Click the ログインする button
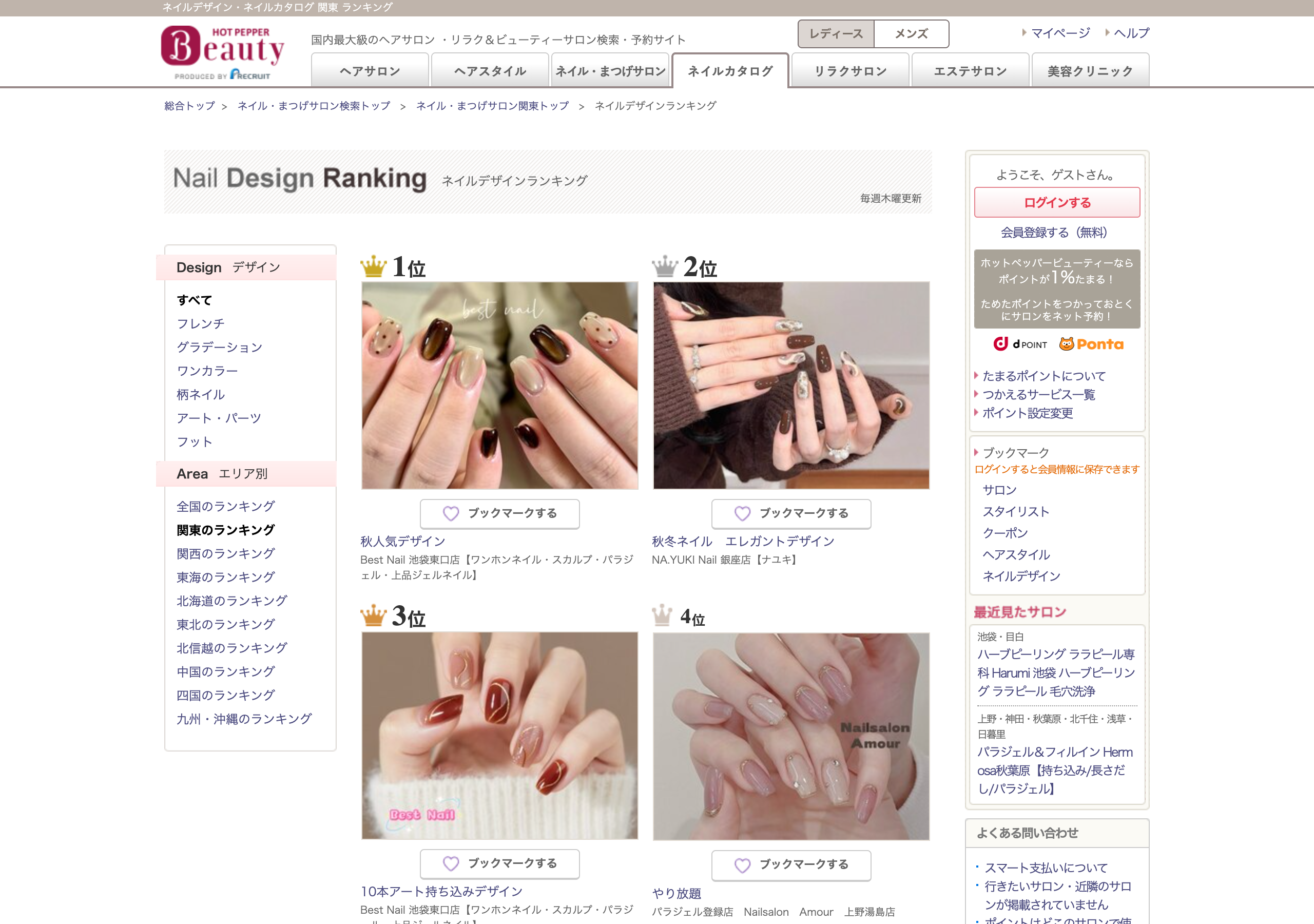 tap(1057, 202)
